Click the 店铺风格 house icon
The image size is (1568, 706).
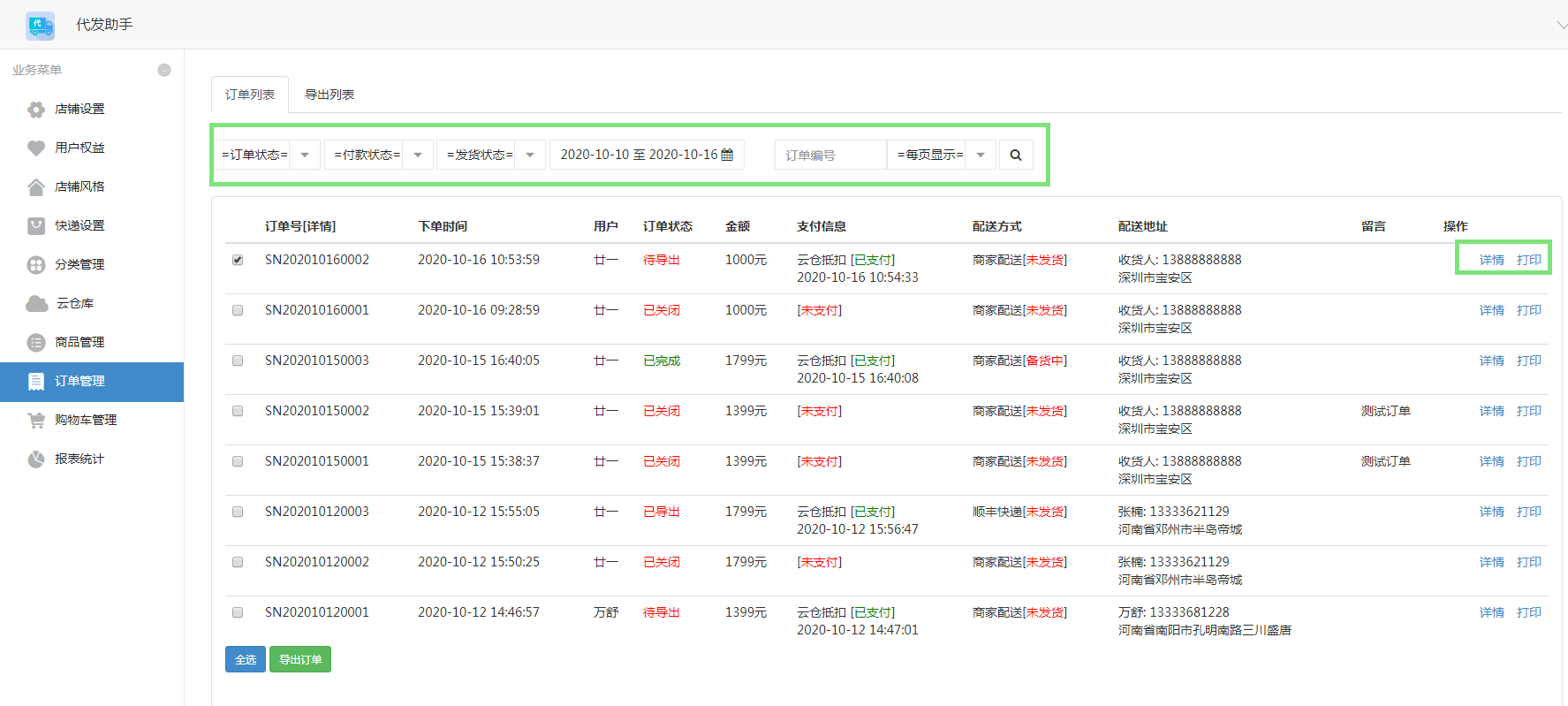(36, 187)
